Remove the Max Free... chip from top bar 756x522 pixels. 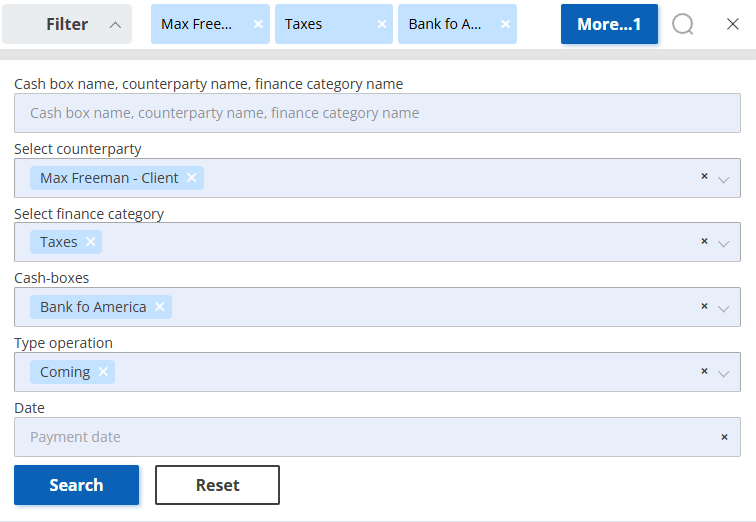258,24
